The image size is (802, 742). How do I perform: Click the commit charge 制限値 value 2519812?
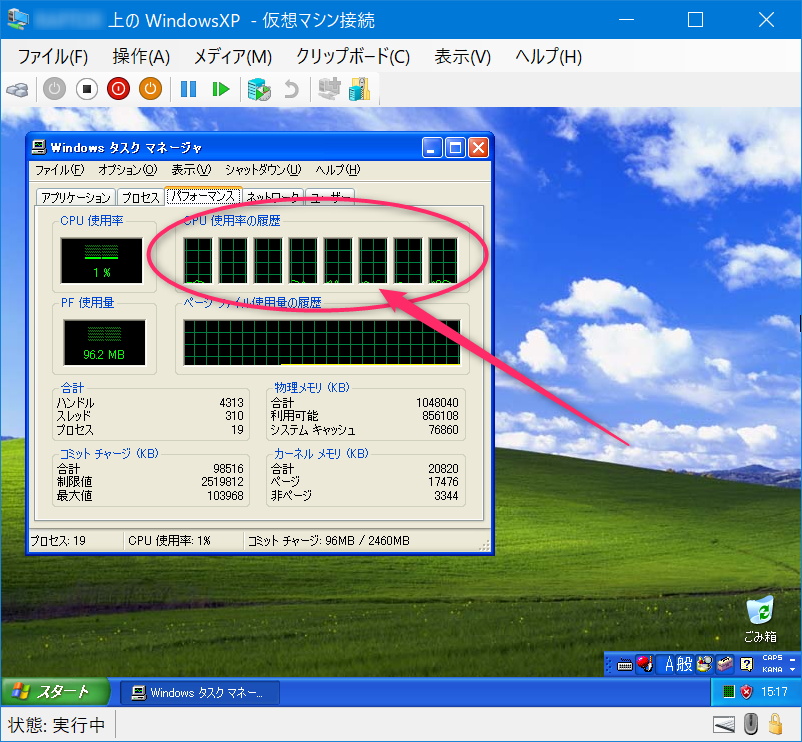coord(222,482)
